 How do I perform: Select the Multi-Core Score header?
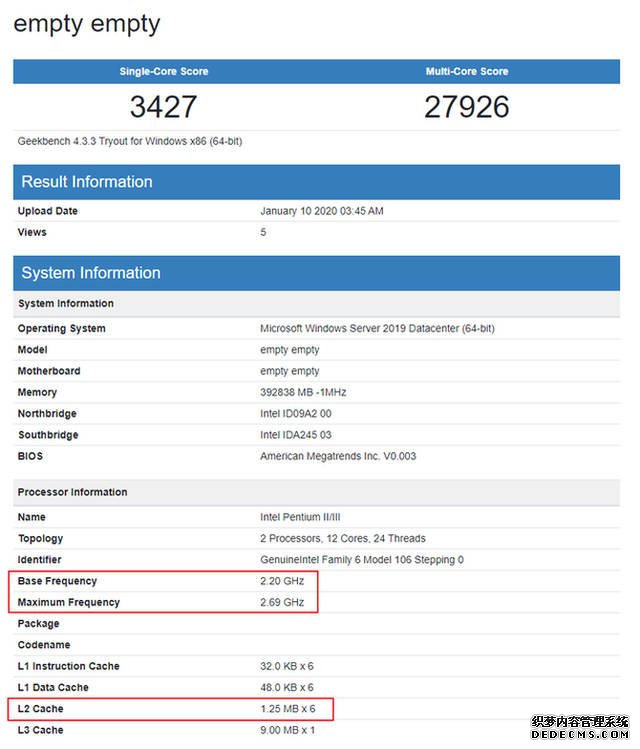[467, 71]
